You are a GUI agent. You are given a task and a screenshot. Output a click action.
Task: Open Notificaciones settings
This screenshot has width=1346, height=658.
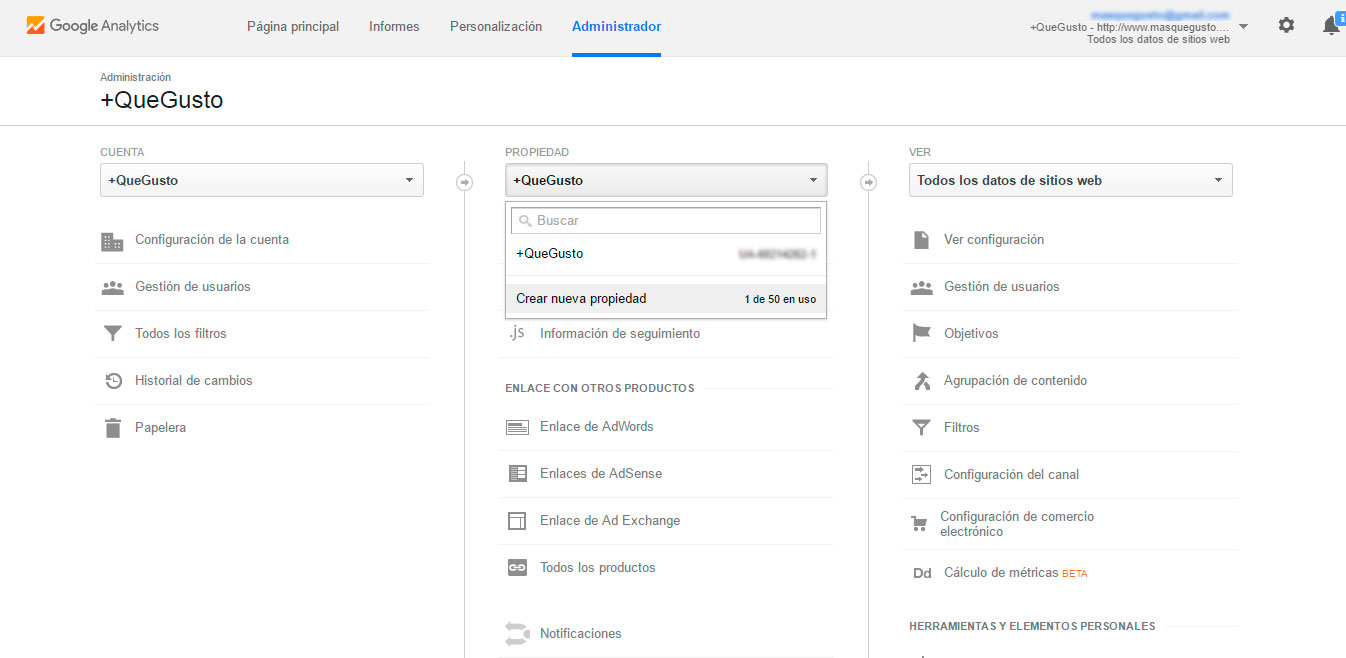click(581, 634)
